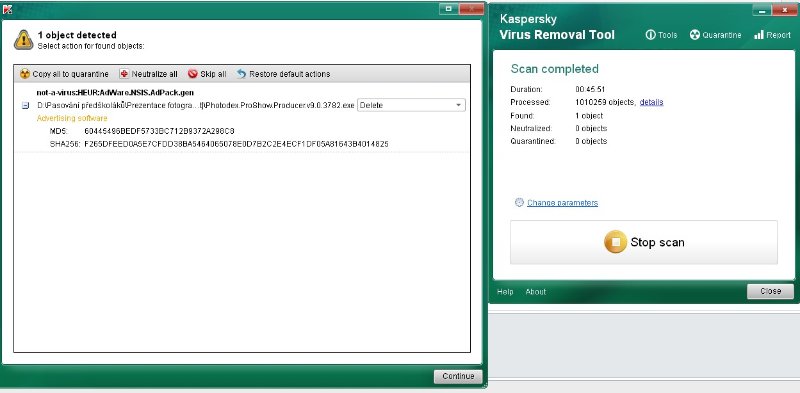Click the Close button in Kaspersky window
Image resolution: width=800 pixels, height=393 pixels.
(x=770, y=291)
